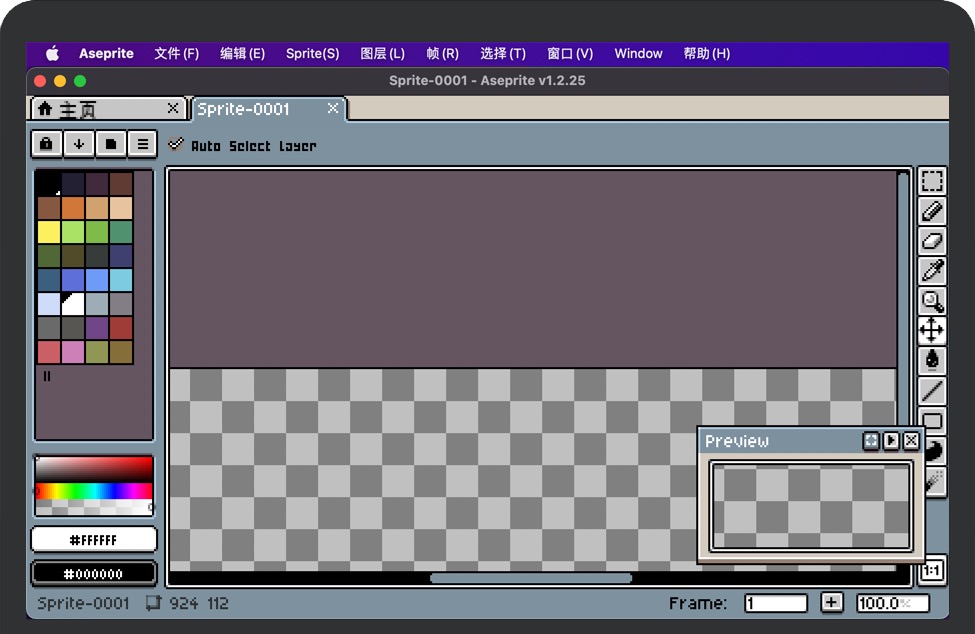975x634 pixels.
Task: Open the 窗口 (V) menu
Action: pos(570,53)
